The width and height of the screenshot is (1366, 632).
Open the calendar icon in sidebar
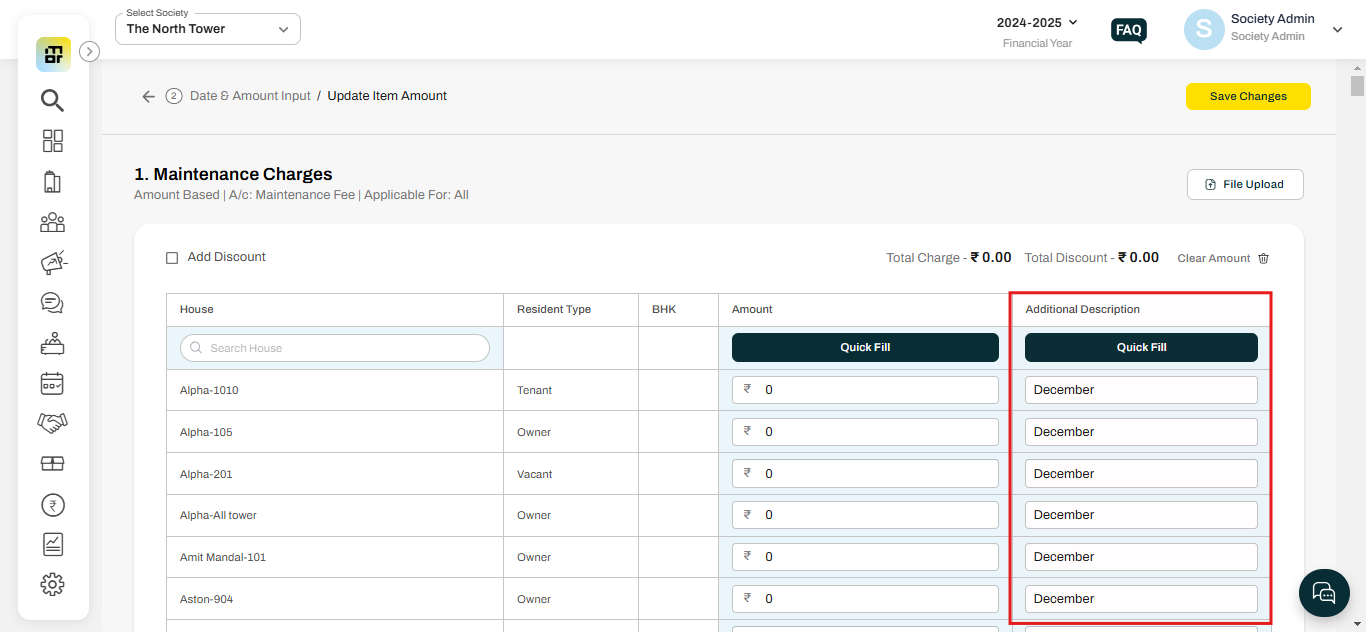(52, 383)
